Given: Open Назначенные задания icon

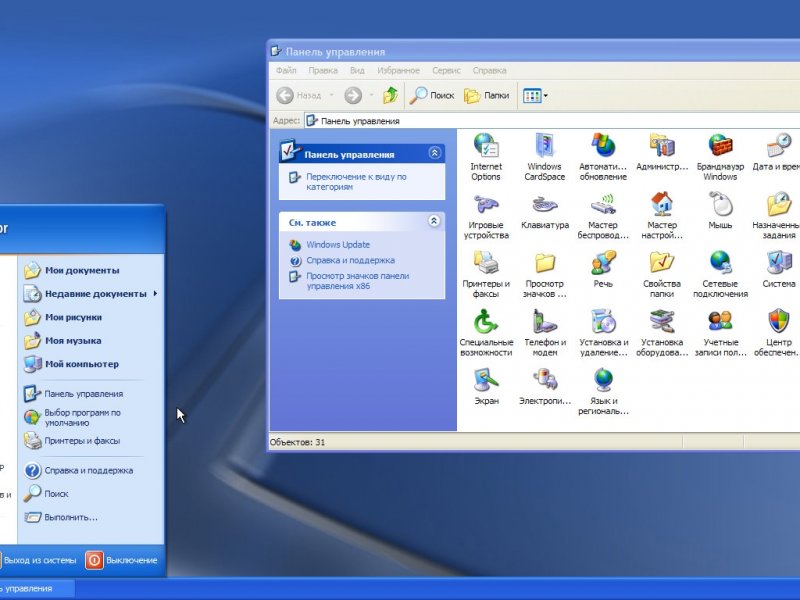Looking at the screenshot, I should tap(778, 215).
